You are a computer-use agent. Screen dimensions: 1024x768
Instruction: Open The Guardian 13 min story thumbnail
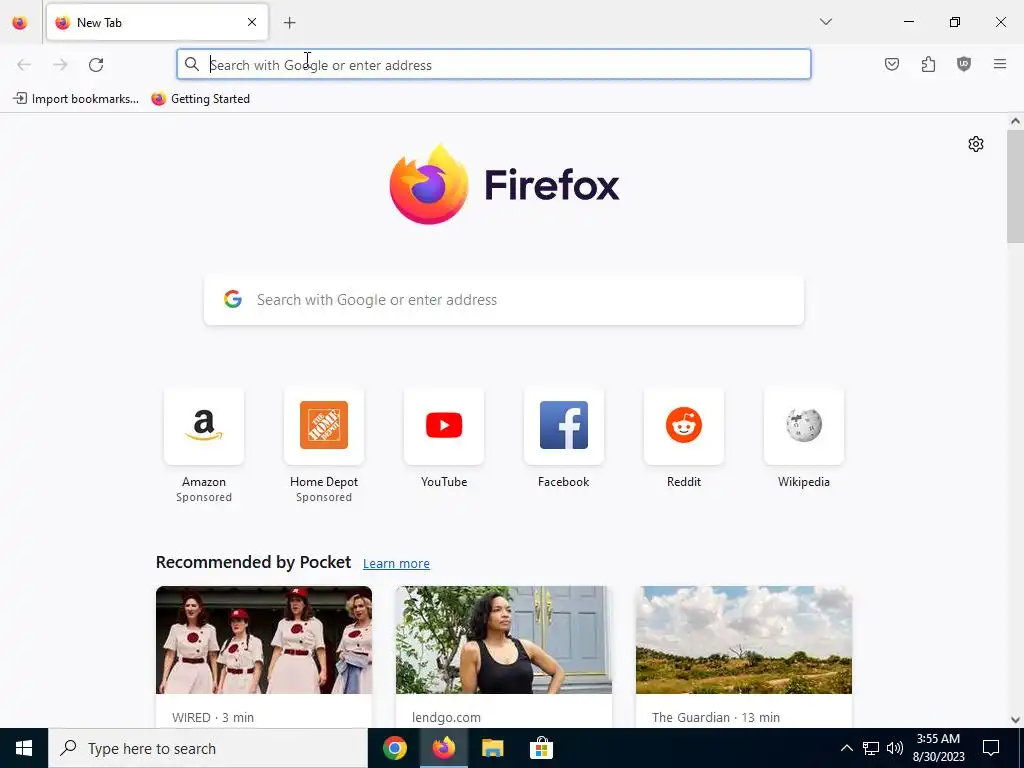pyautogui.click(x=744, y=640)
